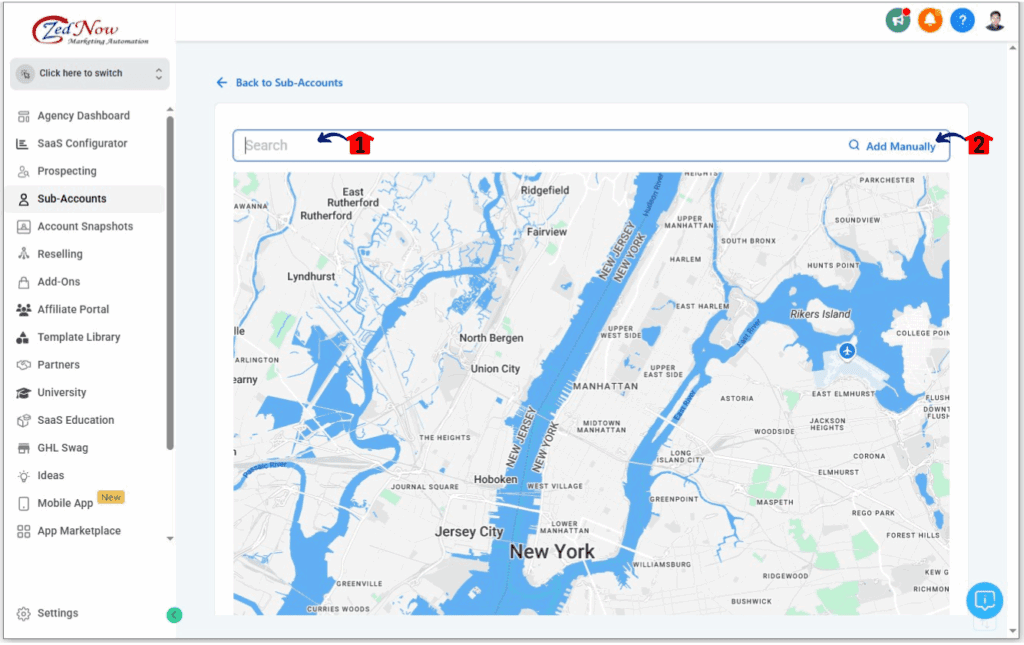Viewport: 1024px width, 645px height.
Task: Open Mobile App marked New
Action: (65, 503)
